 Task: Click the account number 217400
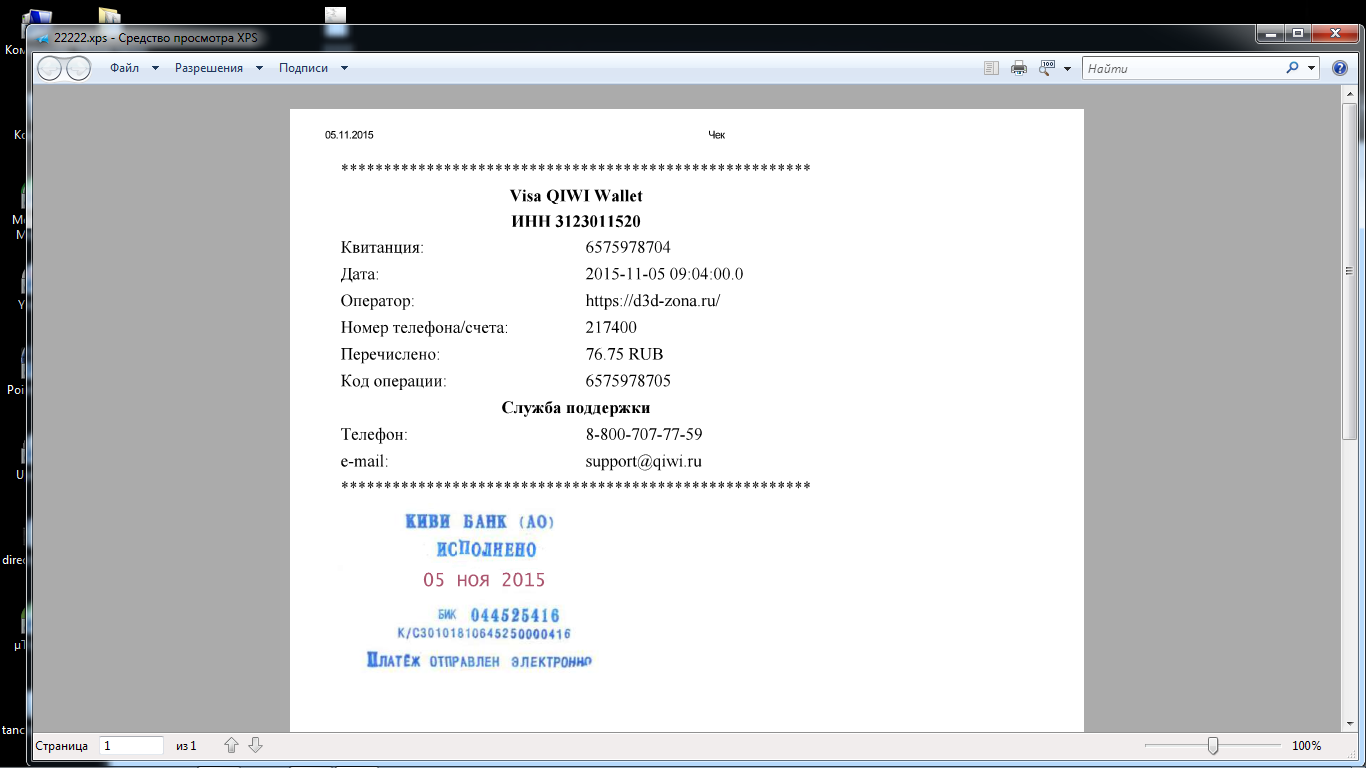point(611,327)
